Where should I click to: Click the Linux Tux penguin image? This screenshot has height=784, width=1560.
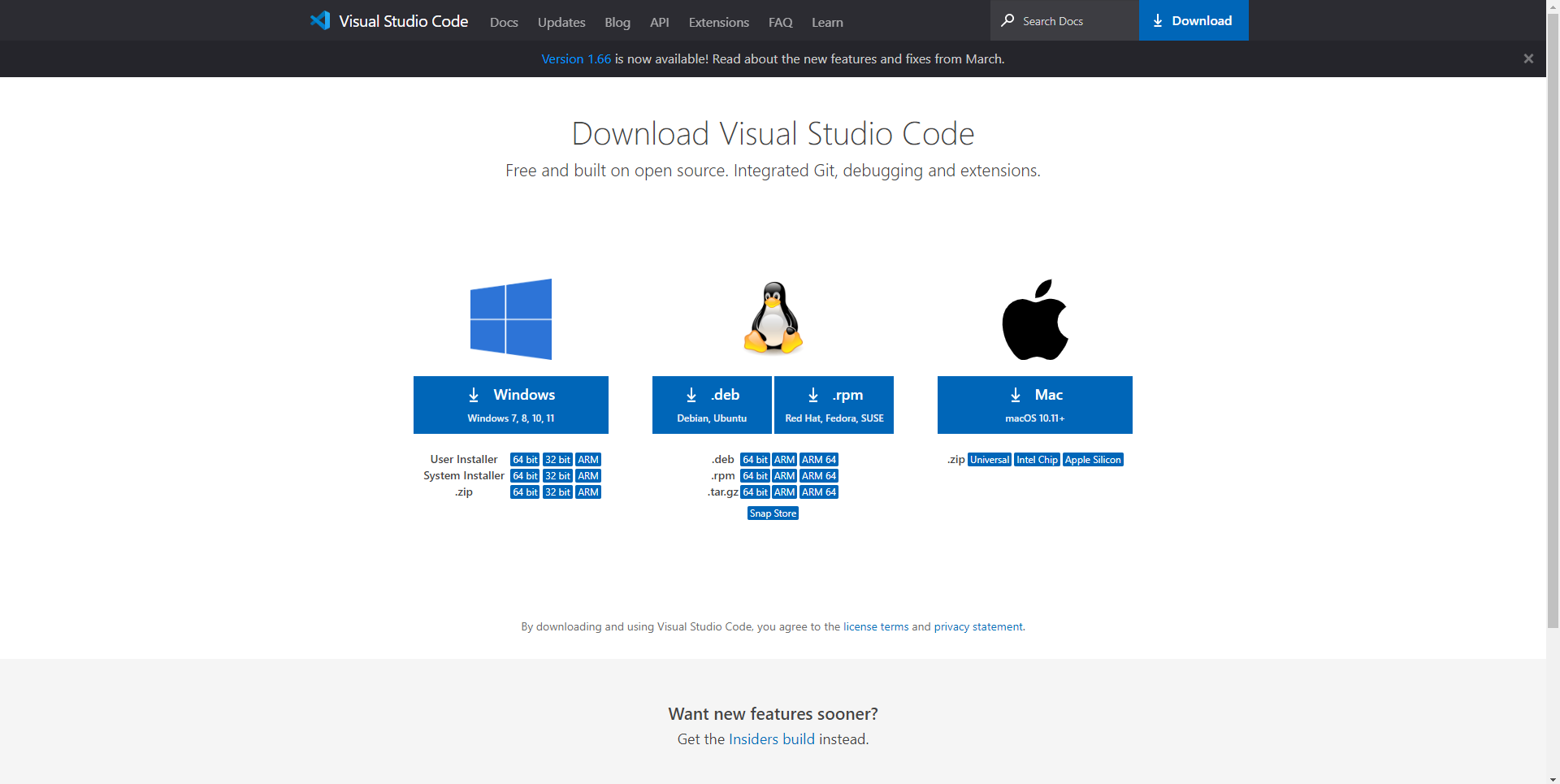coord(773,318)
